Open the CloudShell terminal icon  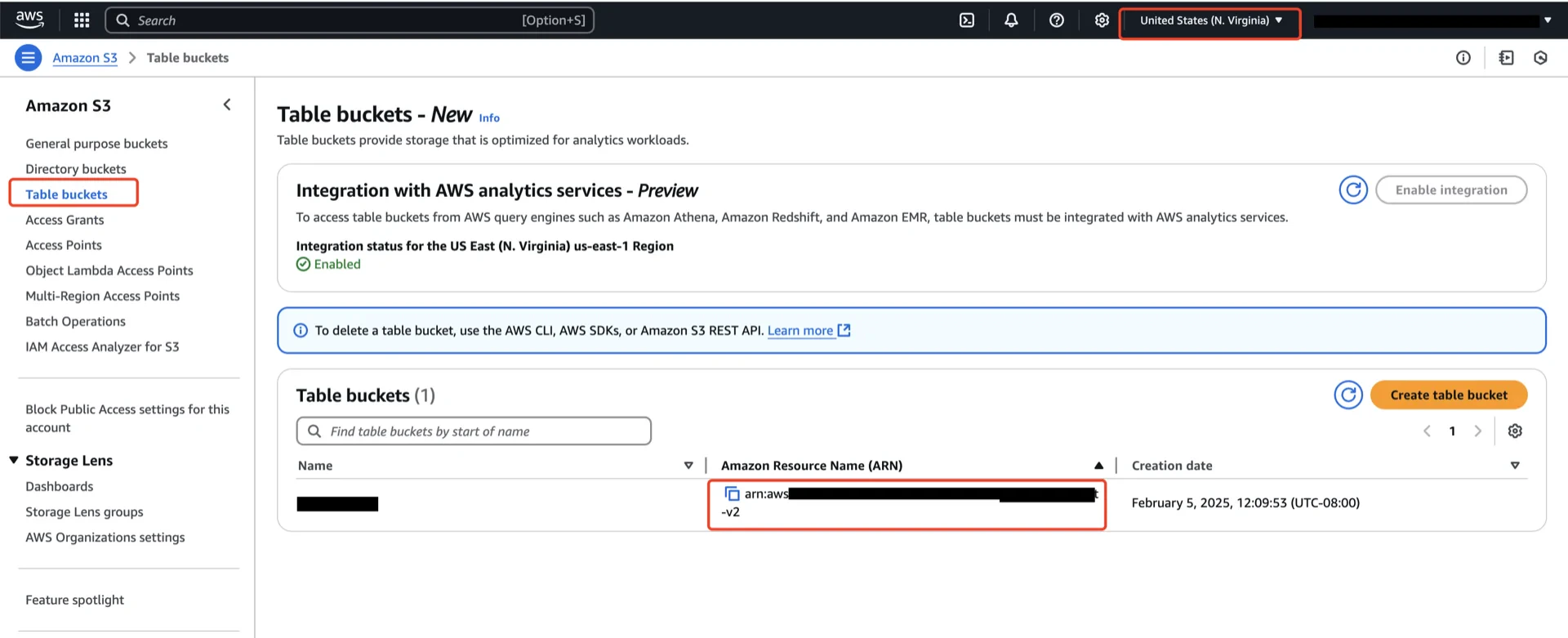pos(967,20)
